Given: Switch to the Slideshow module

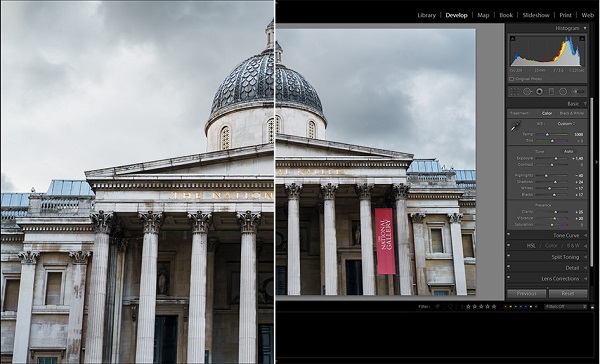Looking at the screenshot, I should coord(536,15).
